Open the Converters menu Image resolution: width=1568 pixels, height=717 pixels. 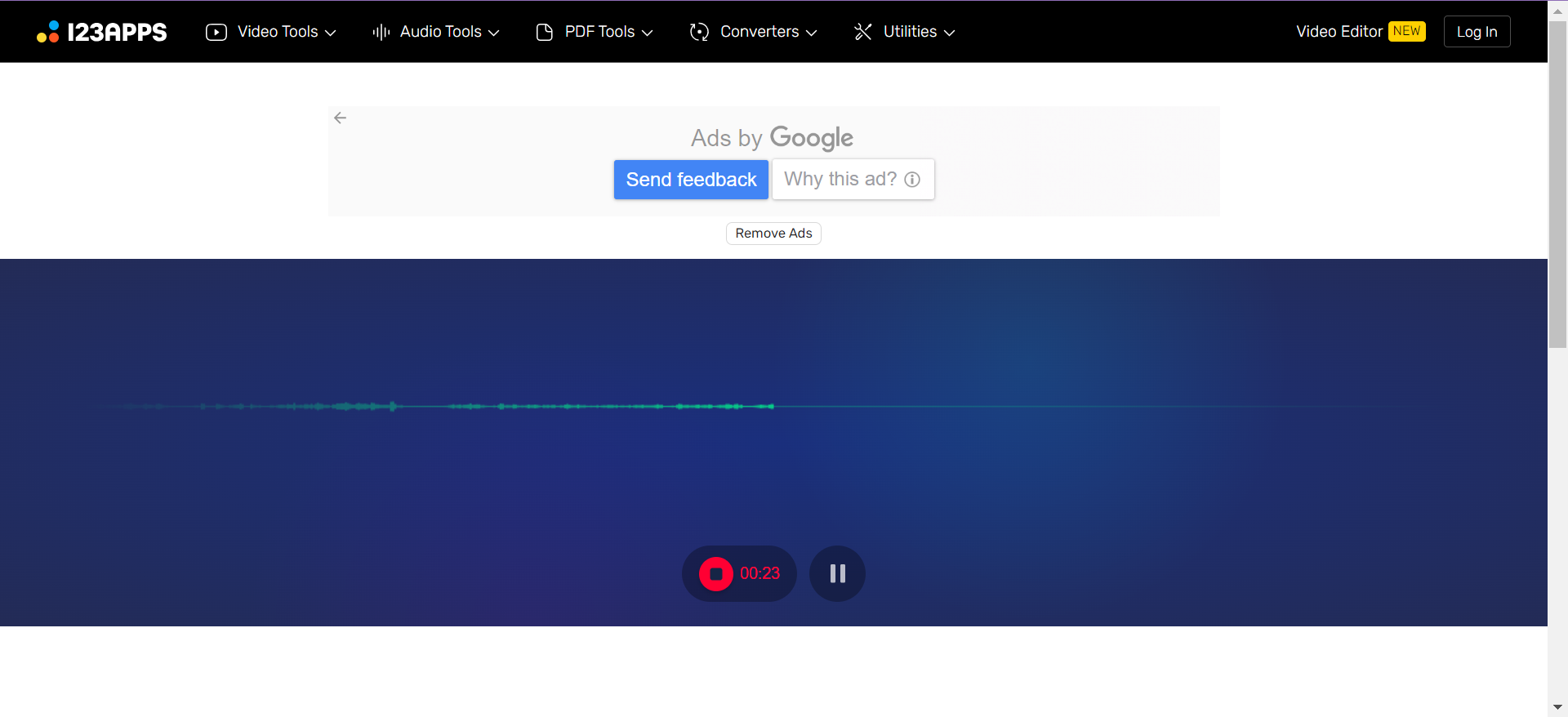click(759, 32)
